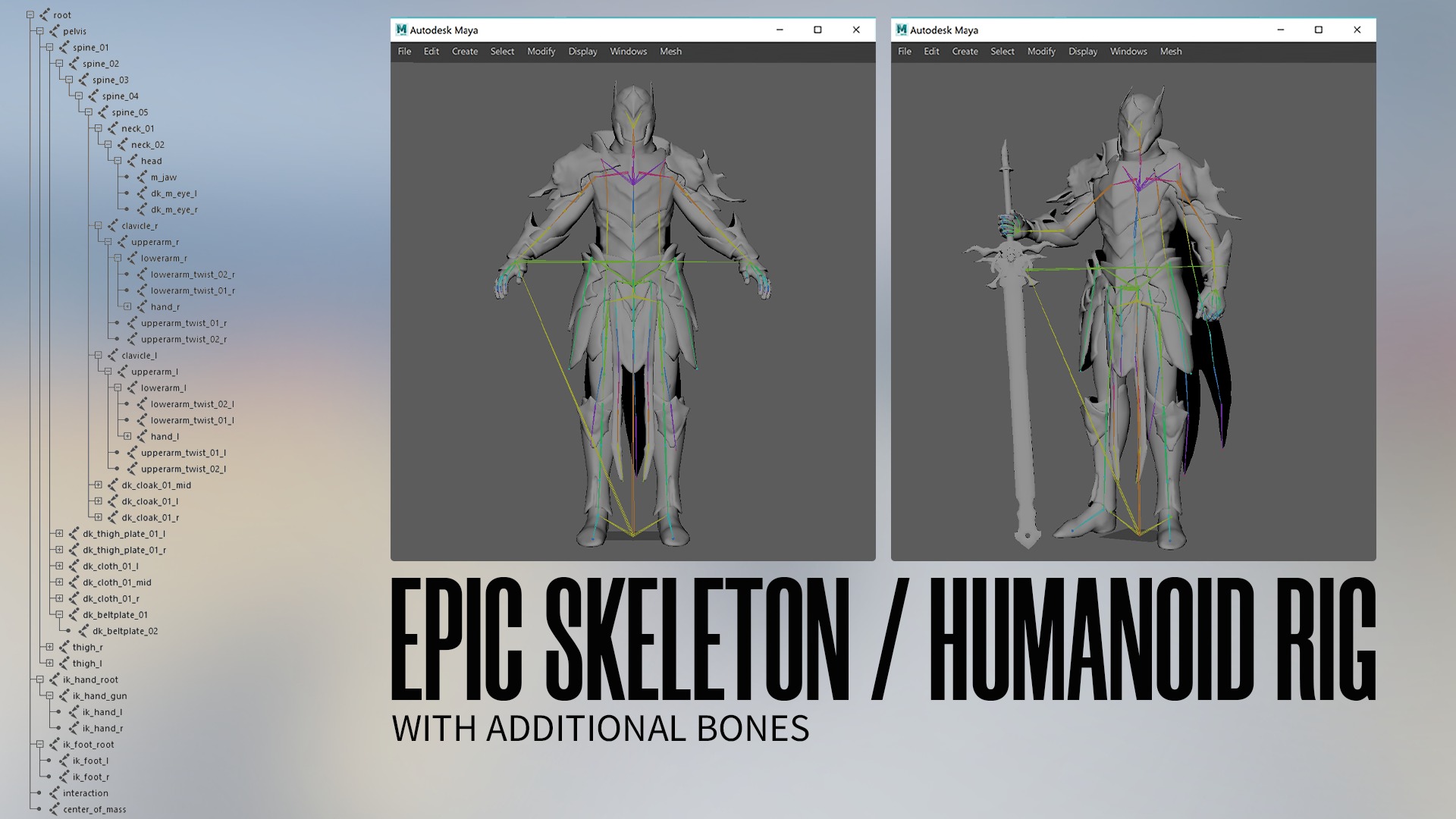Select the ik_foot_r joint label
1456x819 pixels.
(x=91, y=777)
